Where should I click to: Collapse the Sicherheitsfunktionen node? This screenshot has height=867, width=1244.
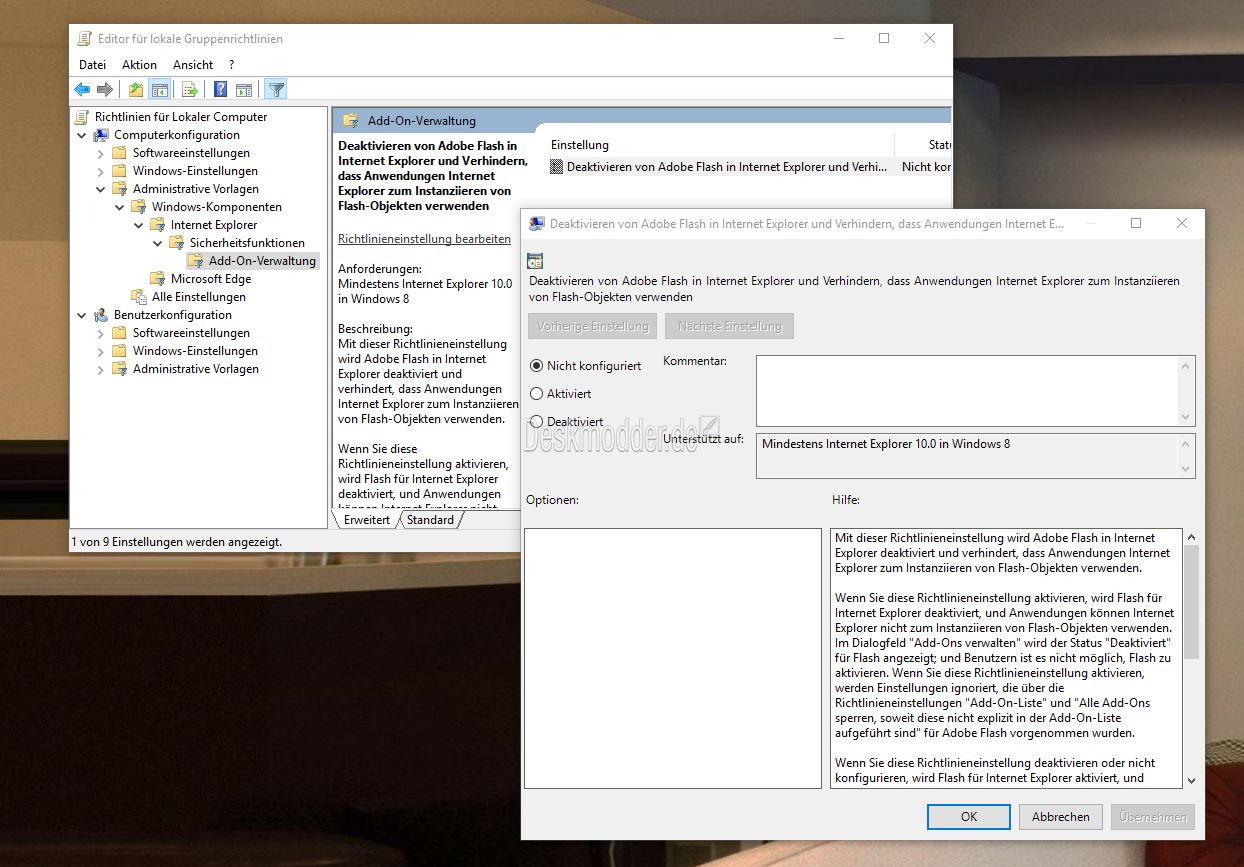coord(158,243)
